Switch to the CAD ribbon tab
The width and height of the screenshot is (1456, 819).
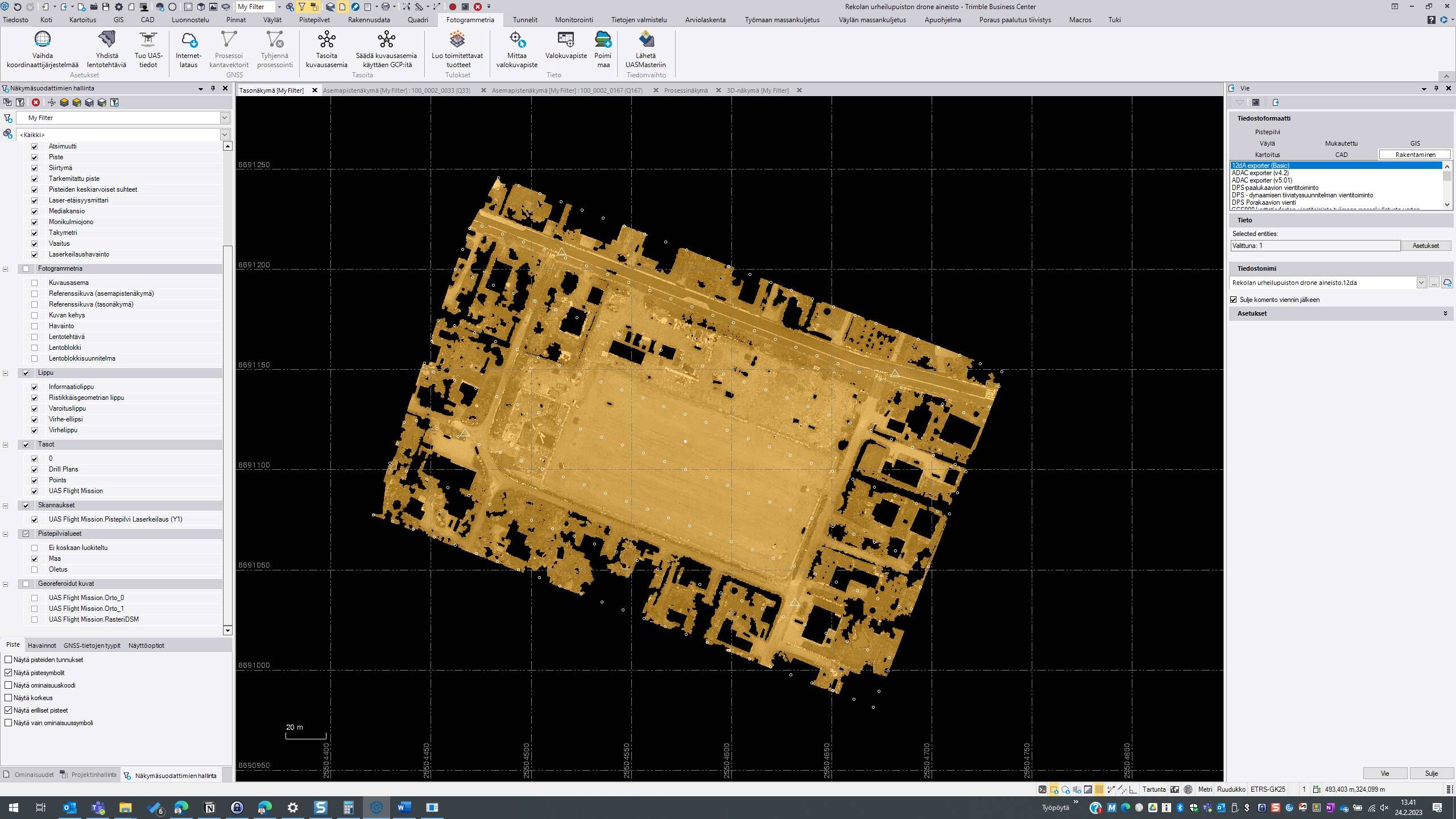point(147,20)
